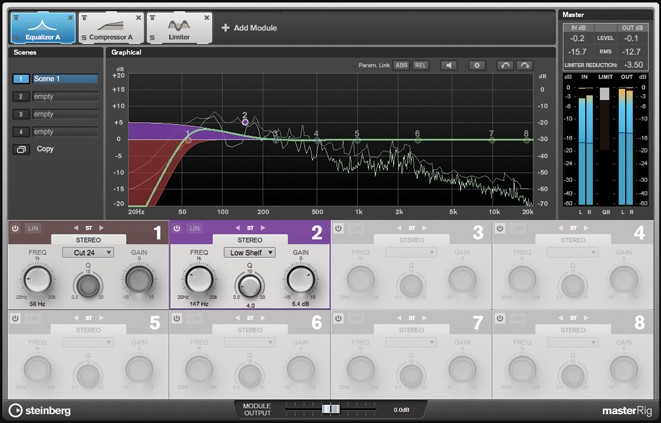The image size is (661, 423).
Task: Select EQ band 1 node in graph
Action: [188, 140]
